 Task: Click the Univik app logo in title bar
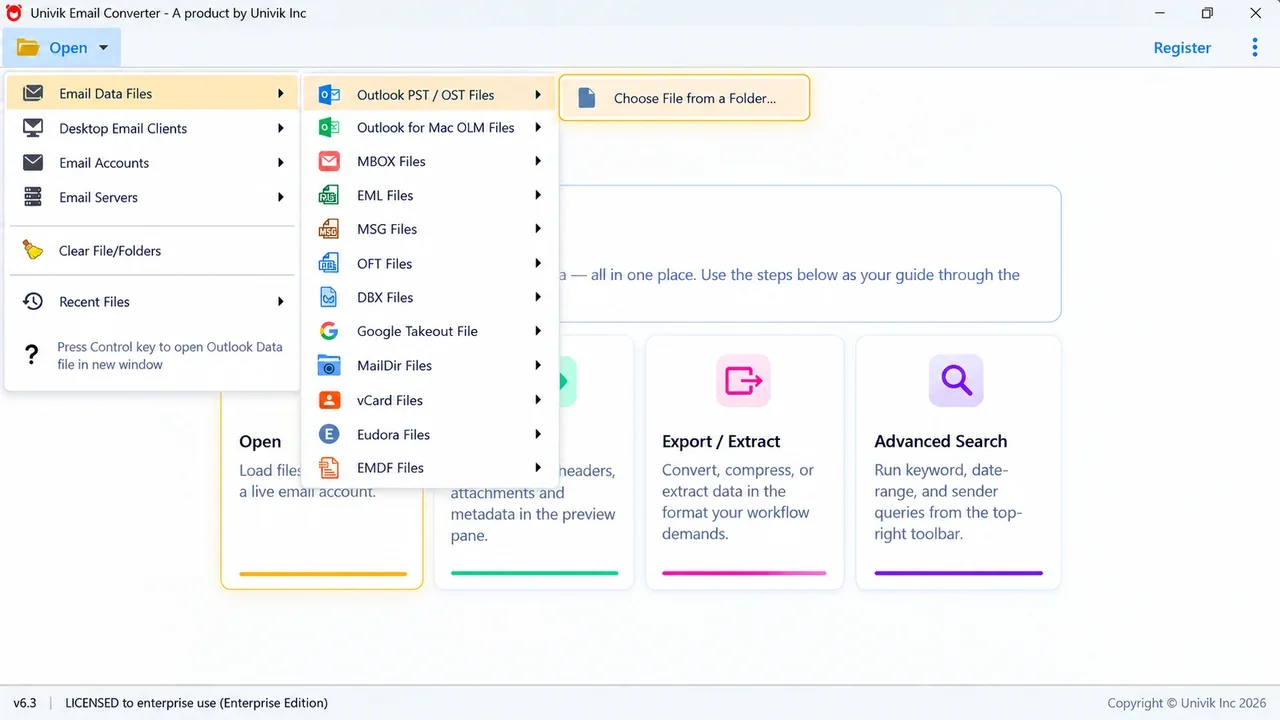[14, 13]
